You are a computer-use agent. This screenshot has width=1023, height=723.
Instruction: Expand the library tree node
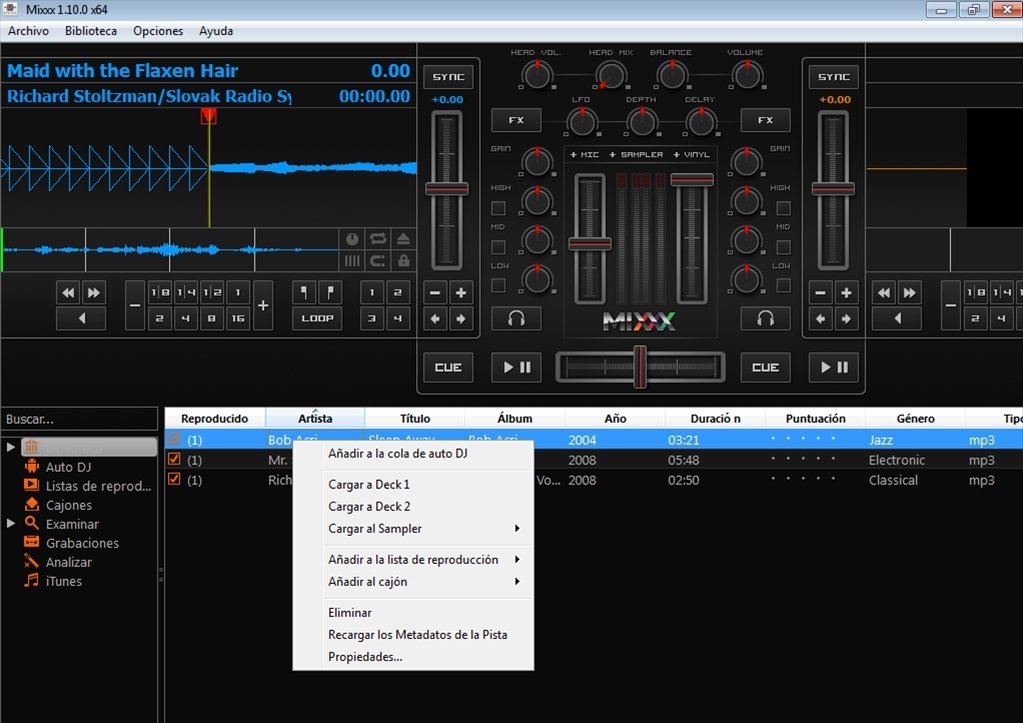[10, 447]
